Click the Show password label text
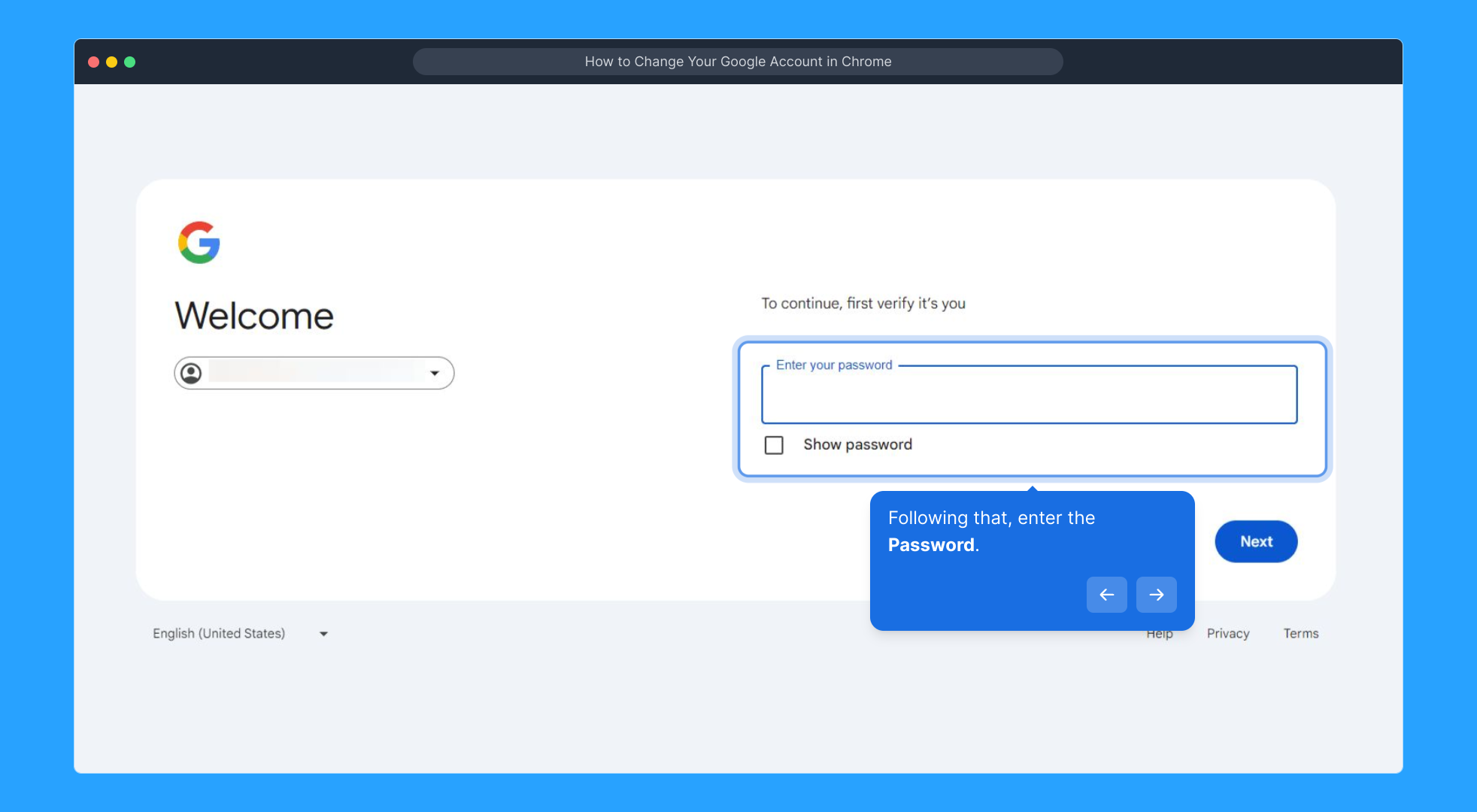 857,444
